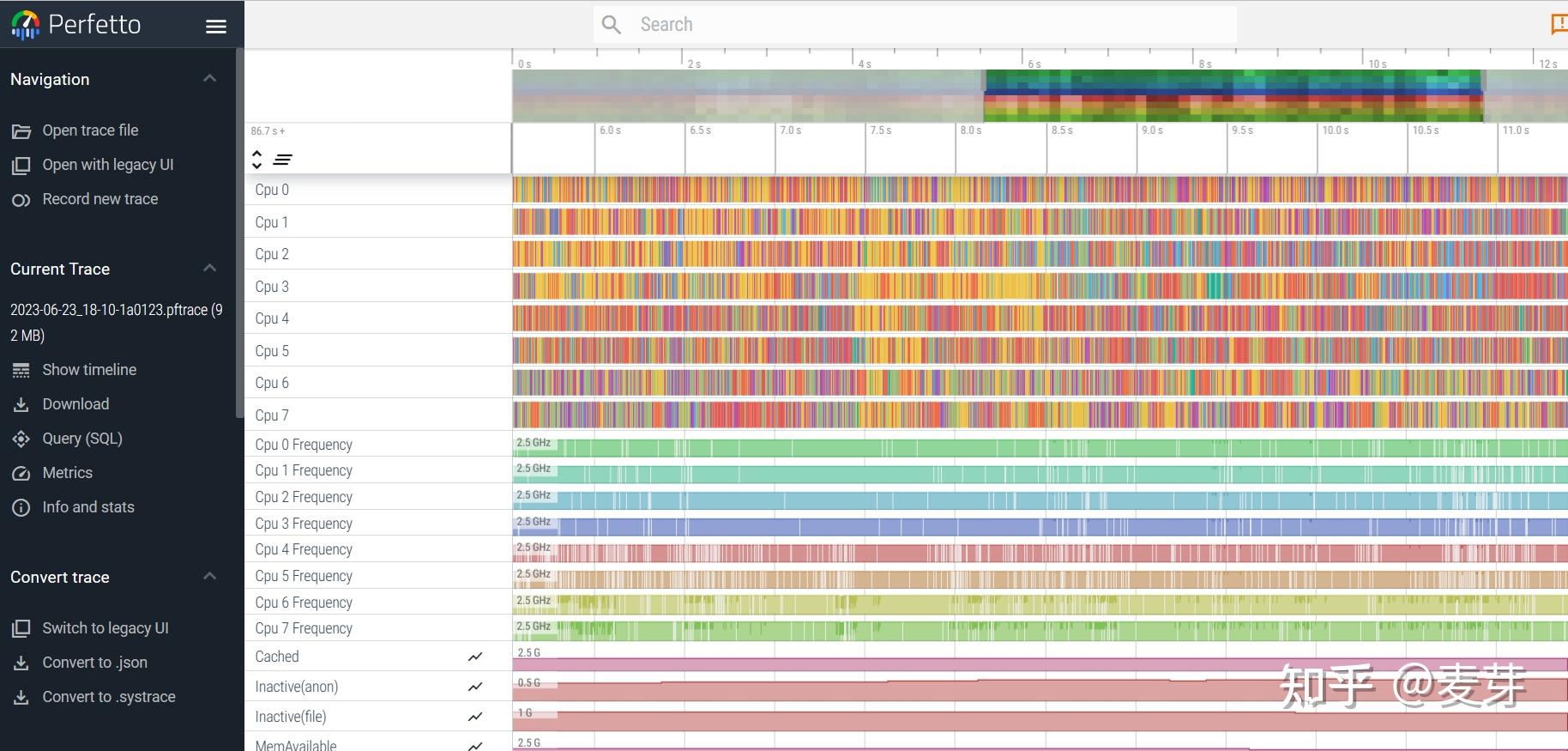Screen dimensions: 1568x751
Task: Open with legacy UI
Action: click(108, 165)
